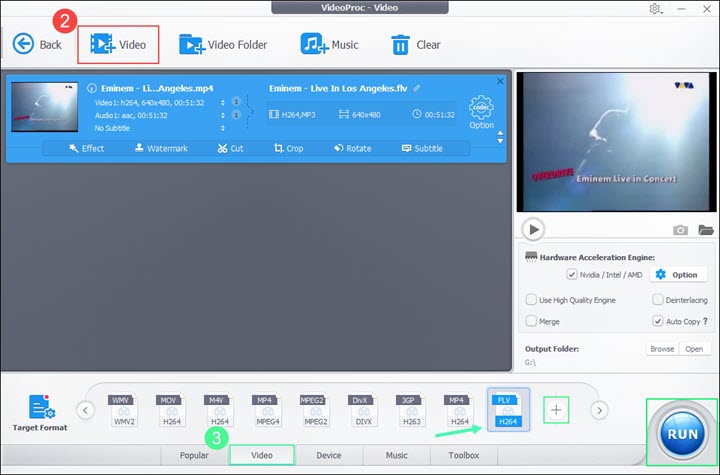The width and height of the screenshot is (720, 475).
Task: Add a video with the Video button
Action: (118, 45)
